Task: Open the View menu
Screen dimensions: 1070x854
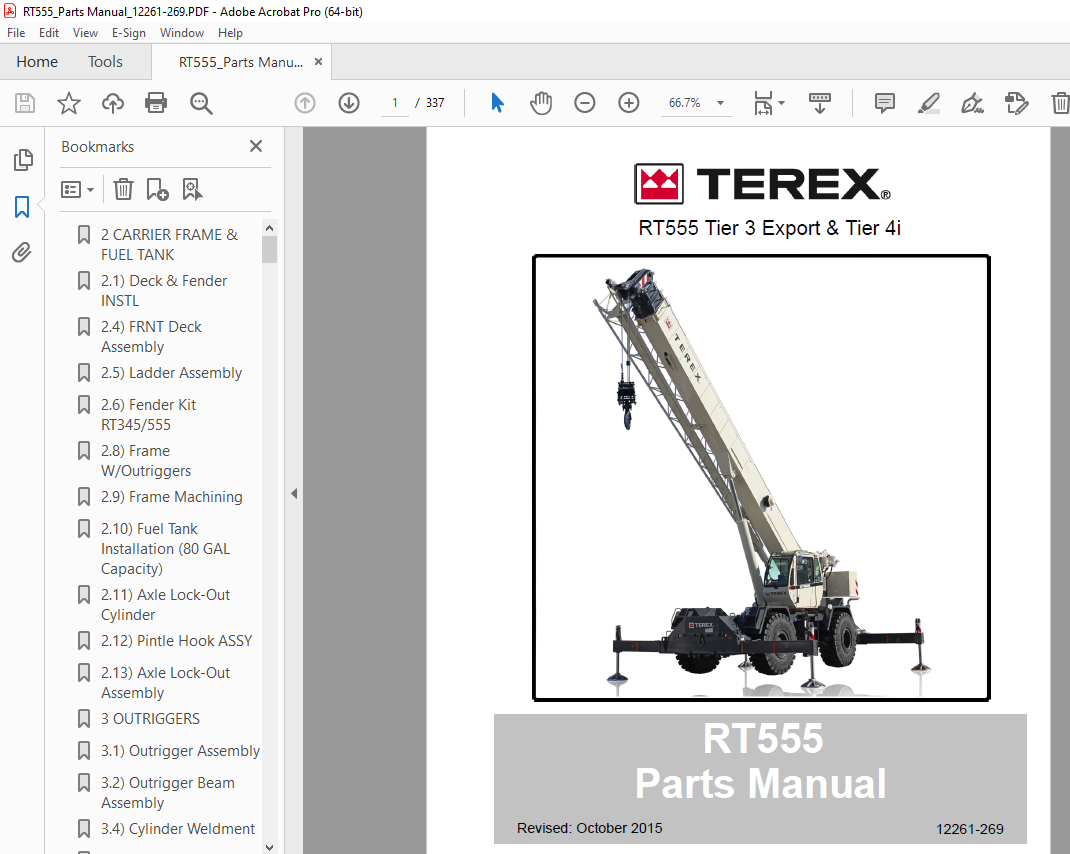Action: pos(85,33)
